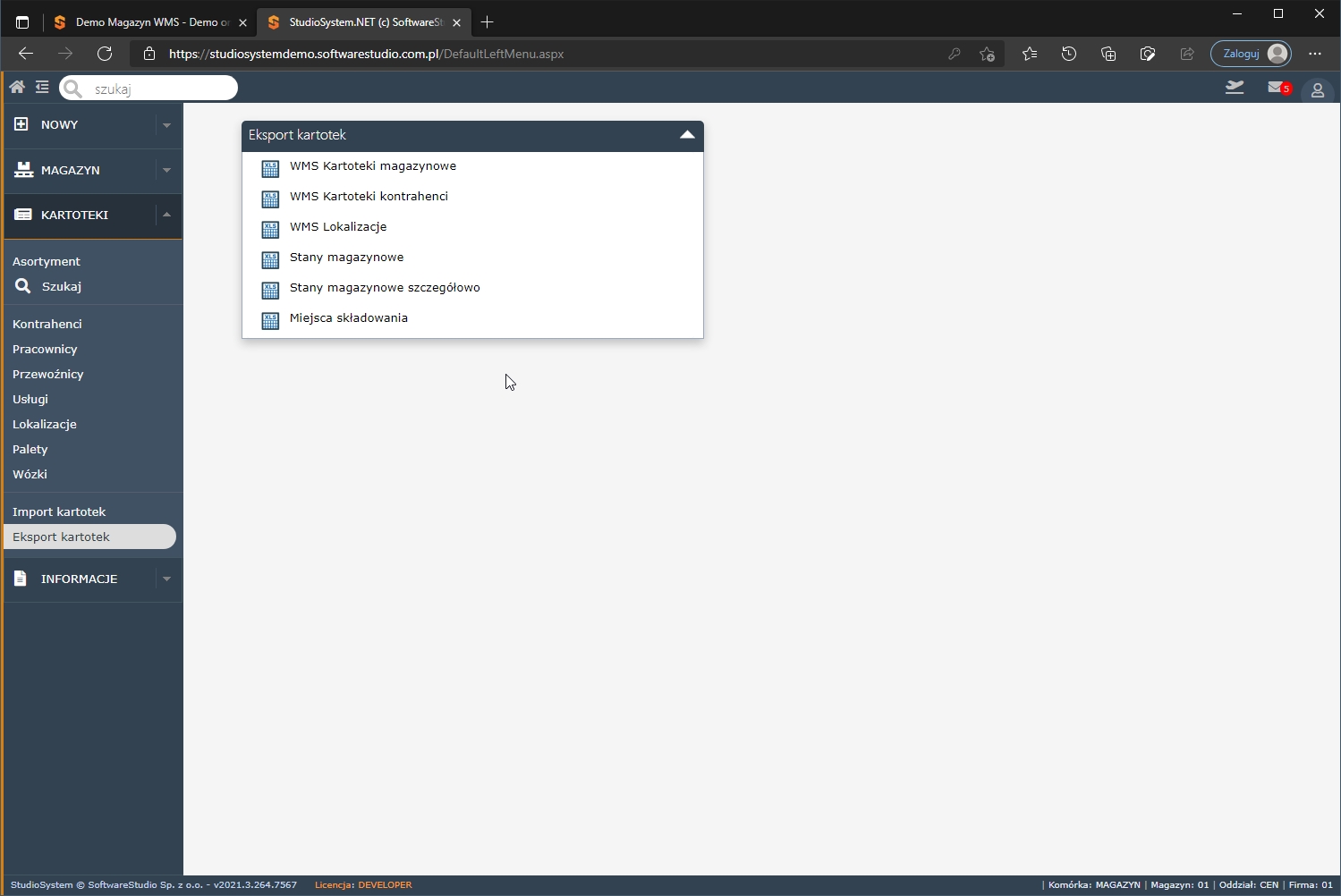This screenshot has width=1341, height=896.
Task: Open browser settings and more menu
Action: tap(1315, 54)
